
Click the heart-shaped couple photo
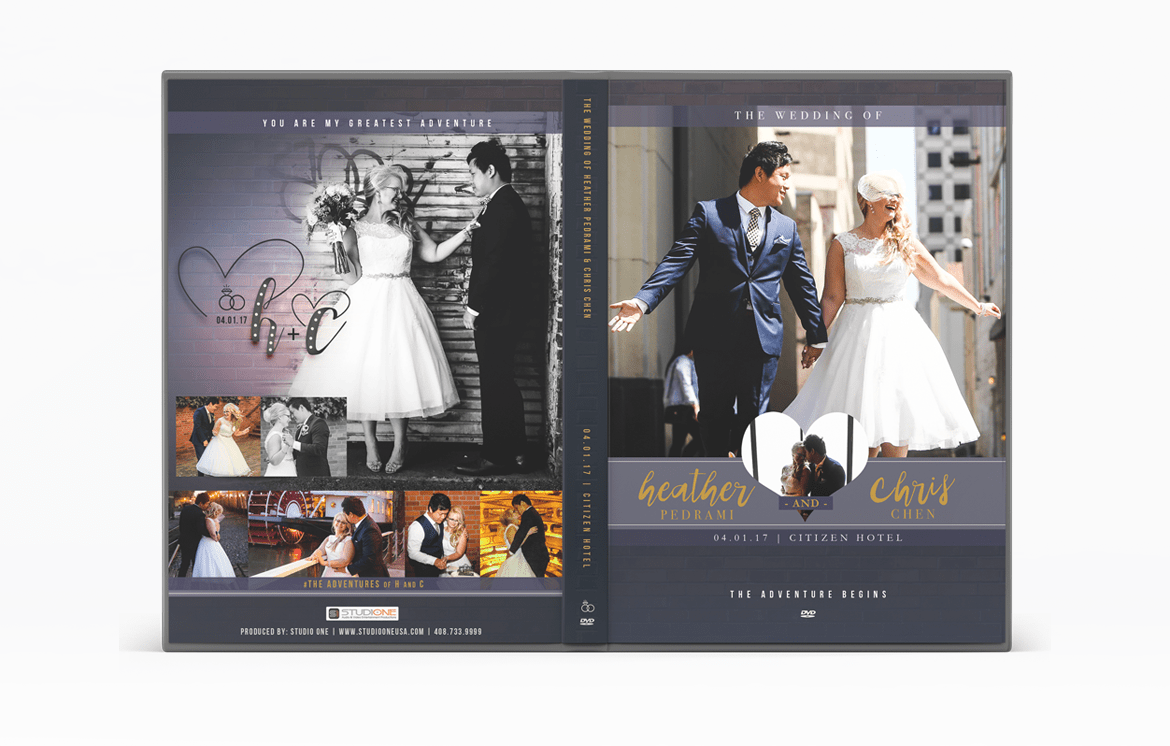coord(805,454)
